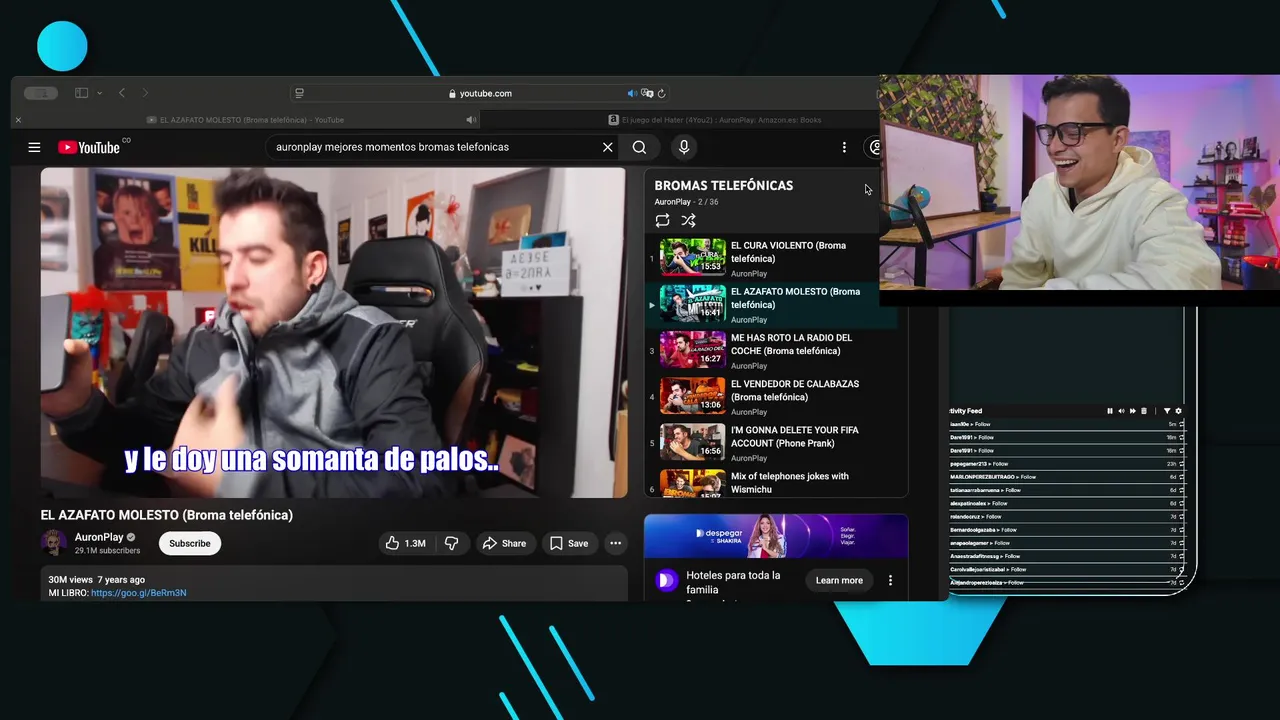The image size is (1280, 720).
Task: Click Learn more on hotel ad
Action: [839, 580]
